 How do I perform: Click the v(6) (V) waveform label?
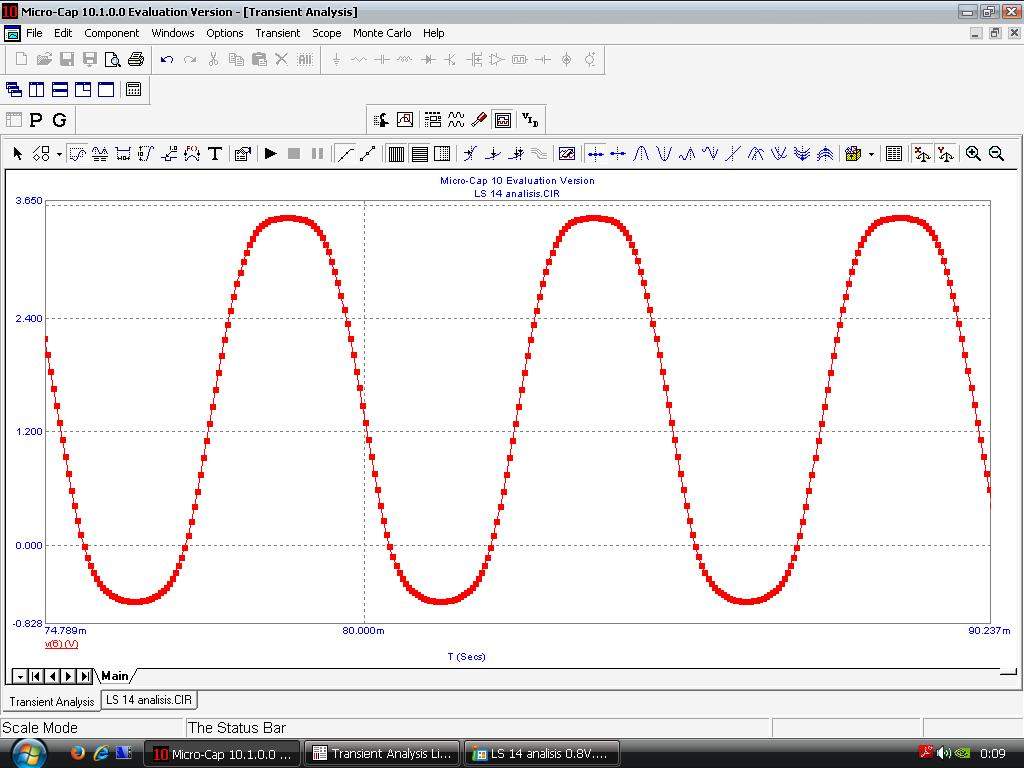[61, 644]
